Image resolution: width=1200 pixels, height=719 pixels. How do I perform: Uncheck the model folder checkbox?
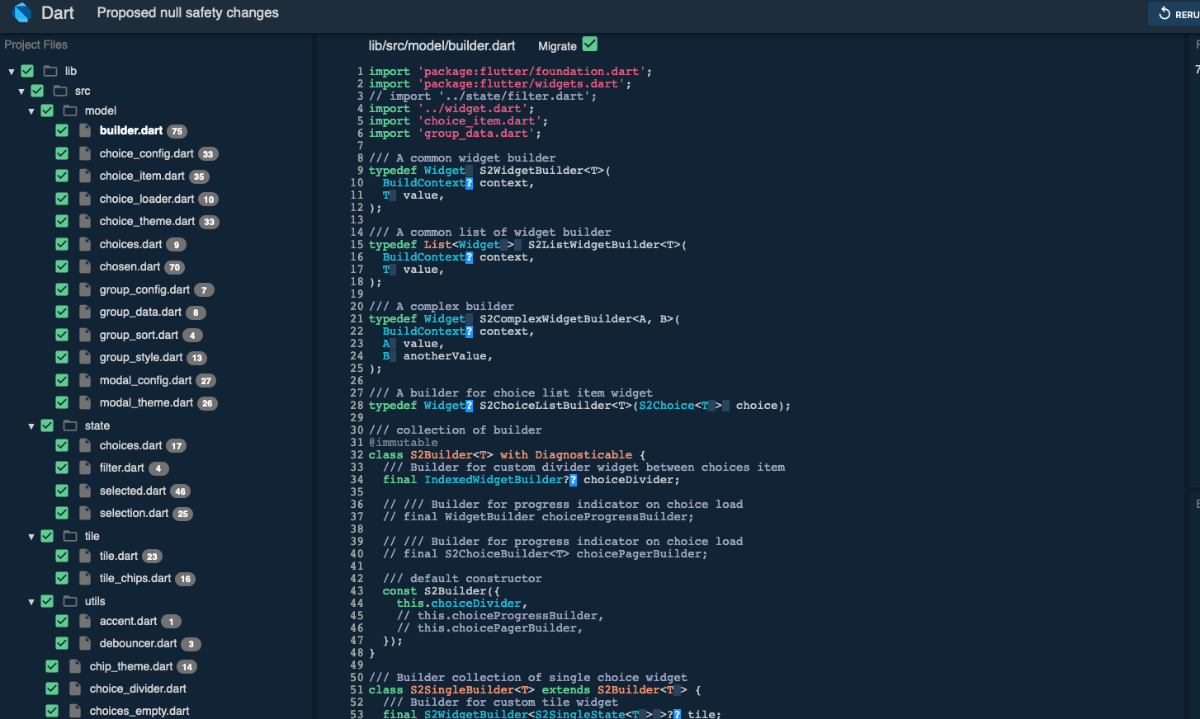coord(47,110)
